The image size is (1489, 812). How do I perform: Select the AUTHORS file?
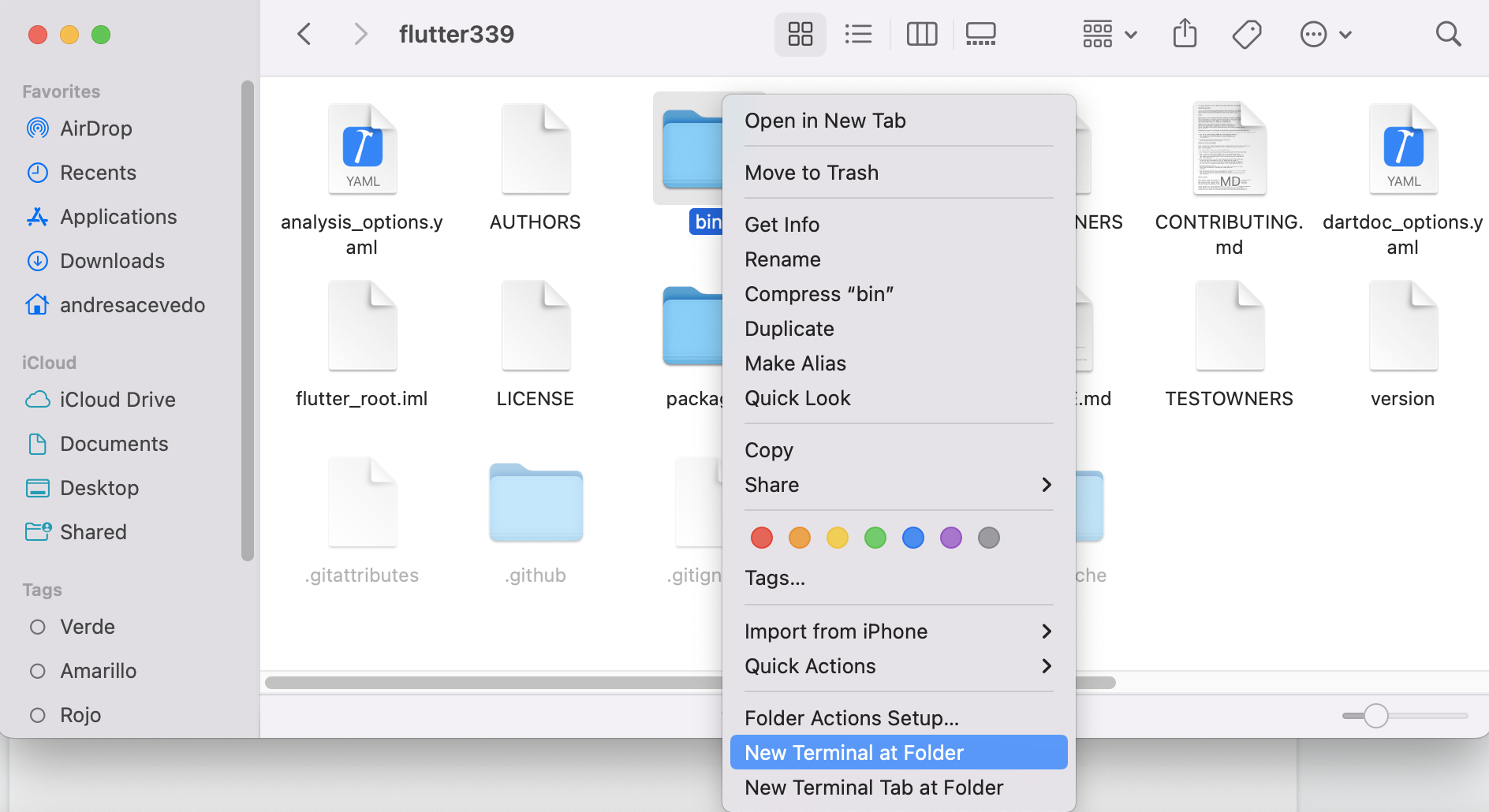coord(536,148)
